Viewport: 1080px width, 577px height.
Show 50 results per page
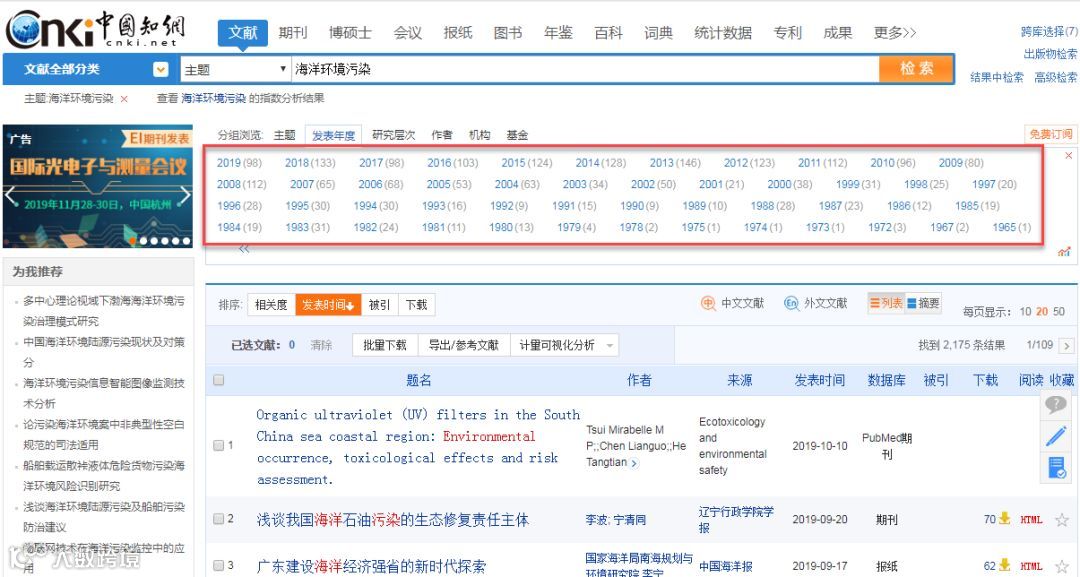pos(1059,311)
